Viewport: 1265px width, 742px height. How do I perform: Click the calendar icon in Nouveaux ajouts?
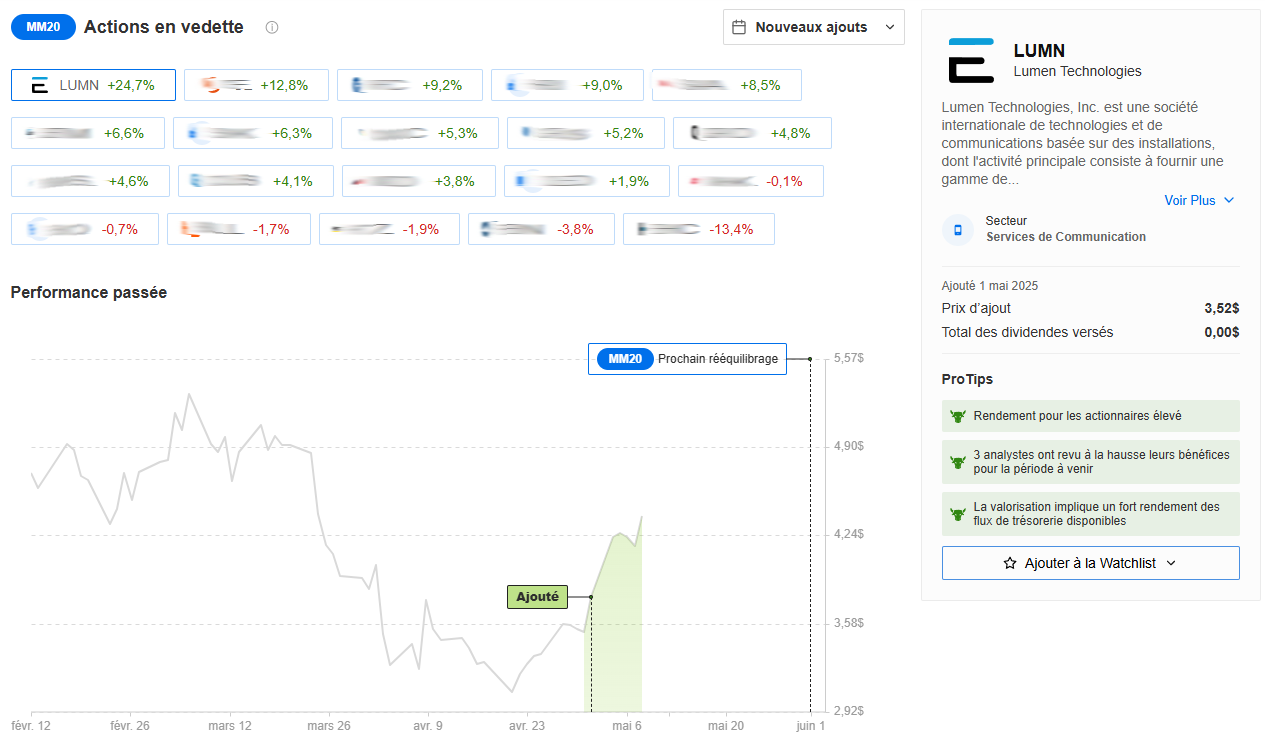tap(739, 27)
